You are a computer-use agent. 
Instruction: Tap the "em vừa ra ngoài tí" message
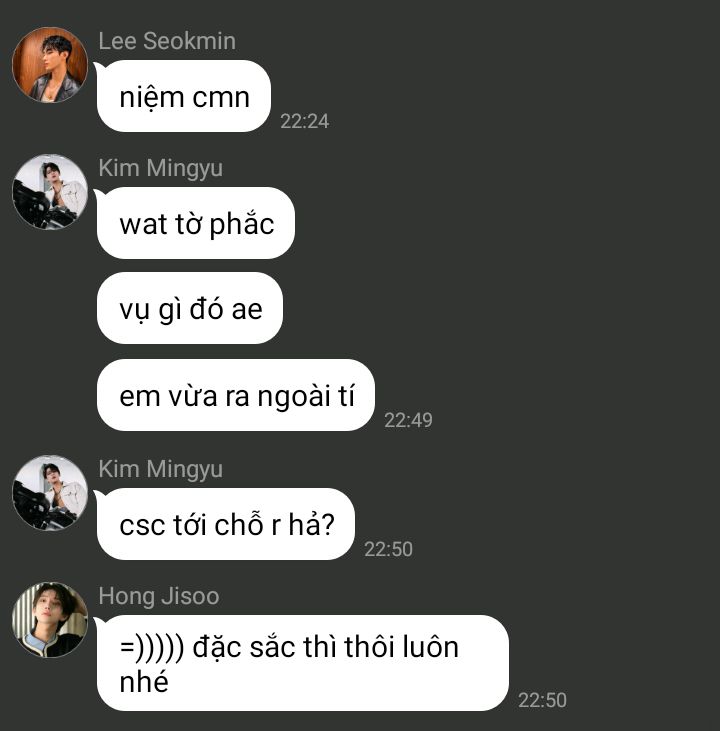pyautogui.click(x=236, y=395)
